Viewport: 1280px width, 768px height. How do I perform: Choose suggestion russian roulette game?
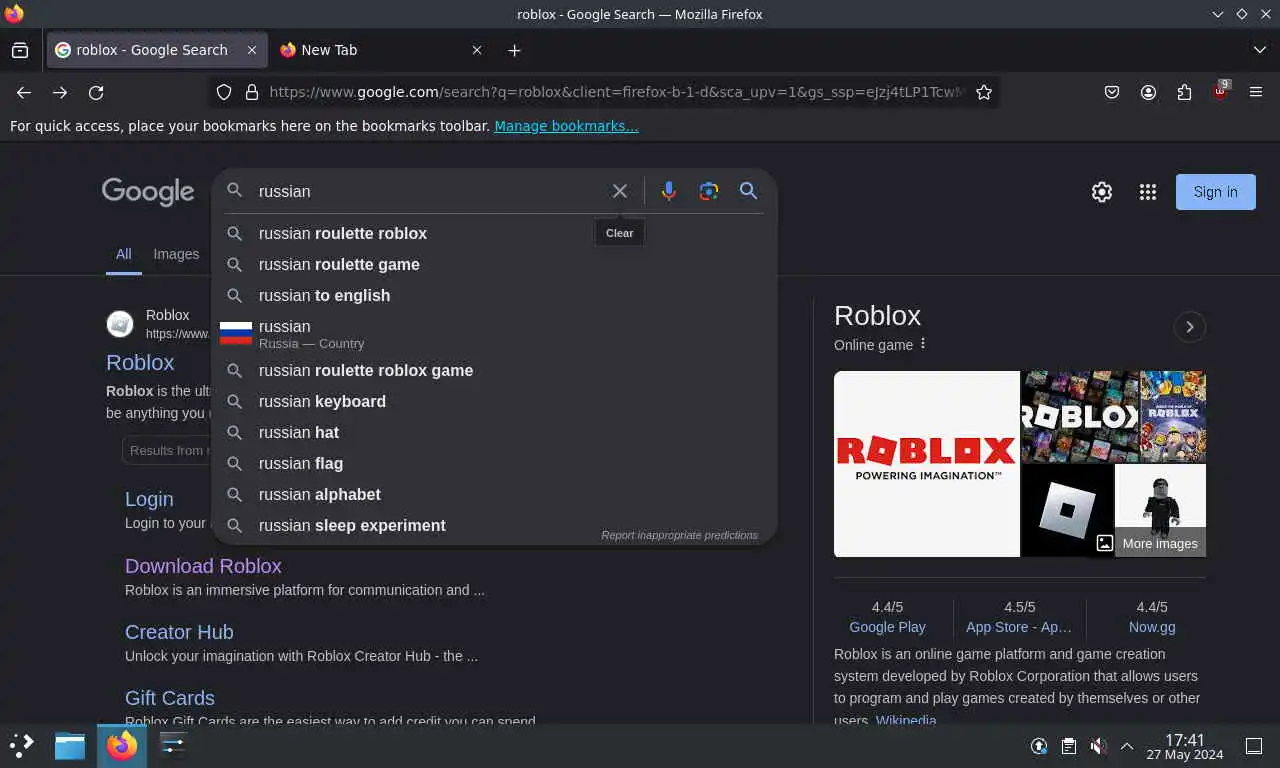(494, 264)
